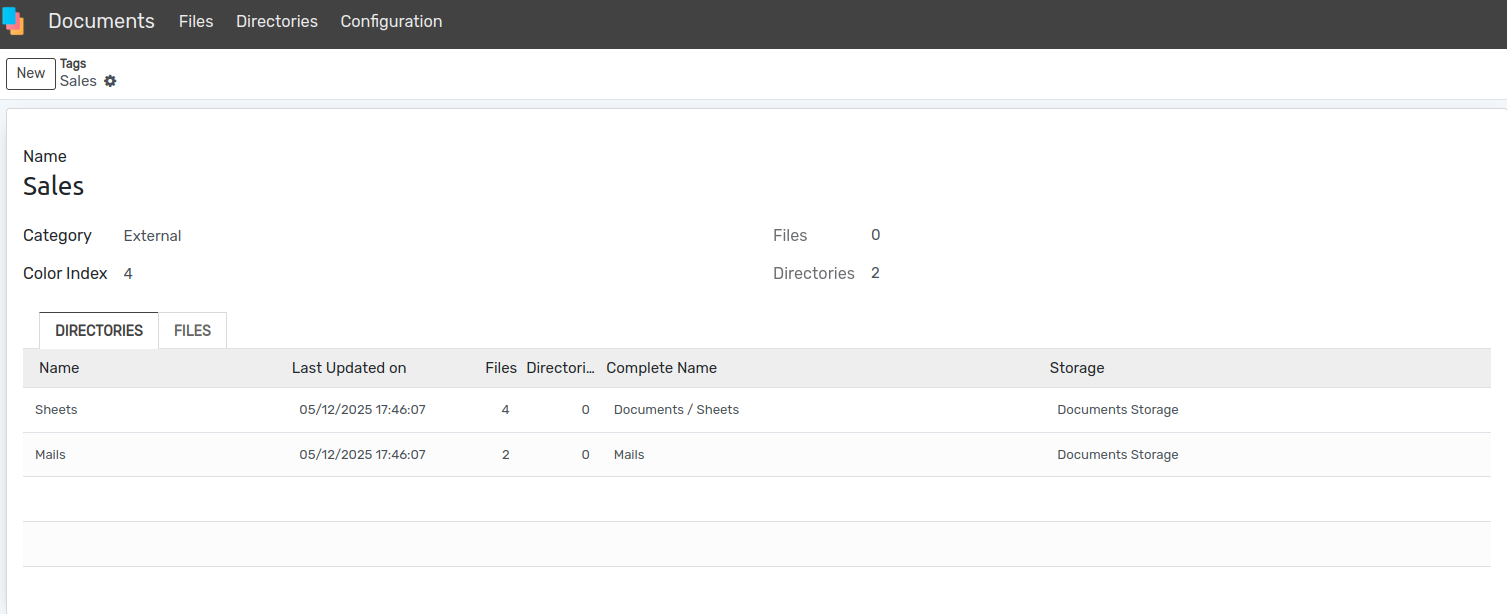Screen dimensions: 1507x614
Task: Open the Directories menu
Action: pyautogui.click(x=277, y=21)
